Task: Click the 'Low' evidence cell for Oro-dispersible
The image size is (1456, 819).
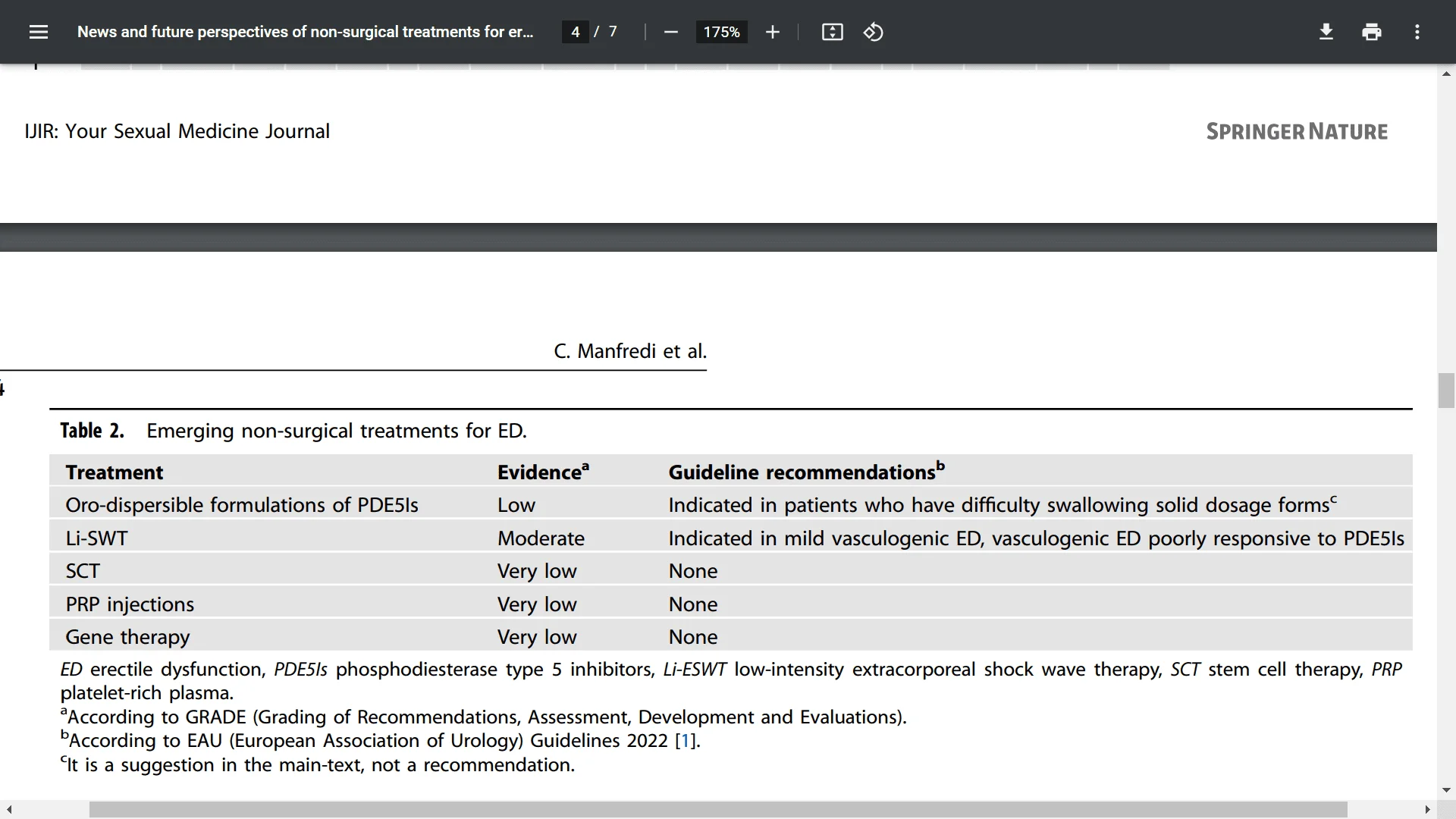Action: click(516, 505)
